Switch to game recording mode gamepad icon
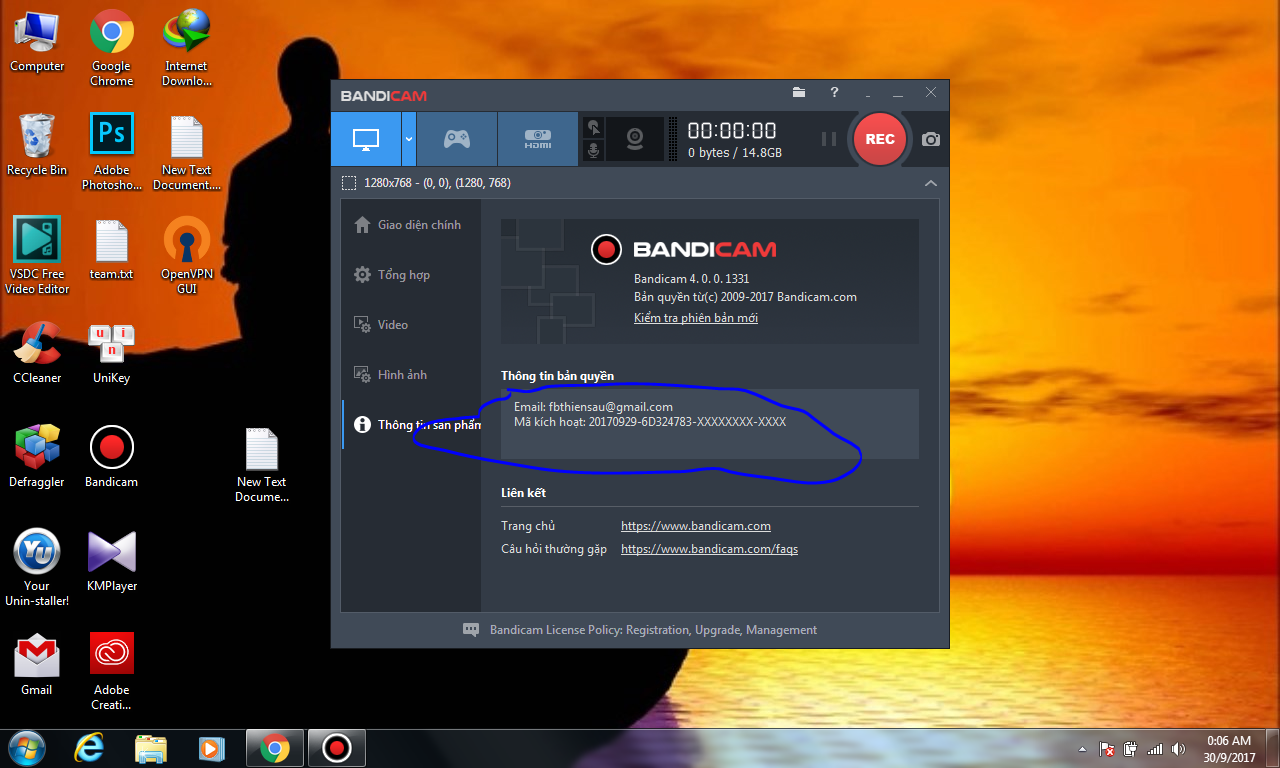This screenshot has height=768, width=1280. (x=456, y=138)
